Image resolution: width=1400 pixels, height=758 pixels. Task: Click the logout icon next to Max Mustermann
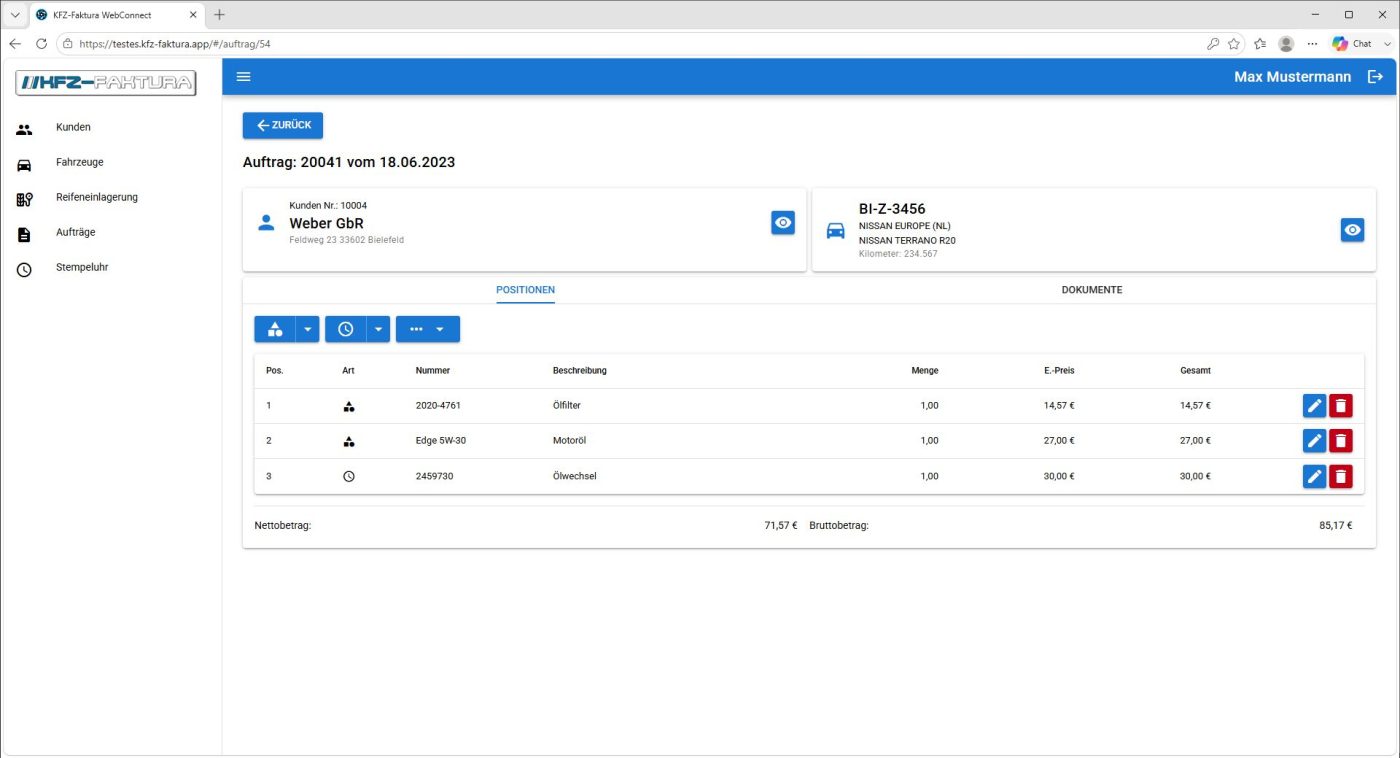(x=1375, y=77)
